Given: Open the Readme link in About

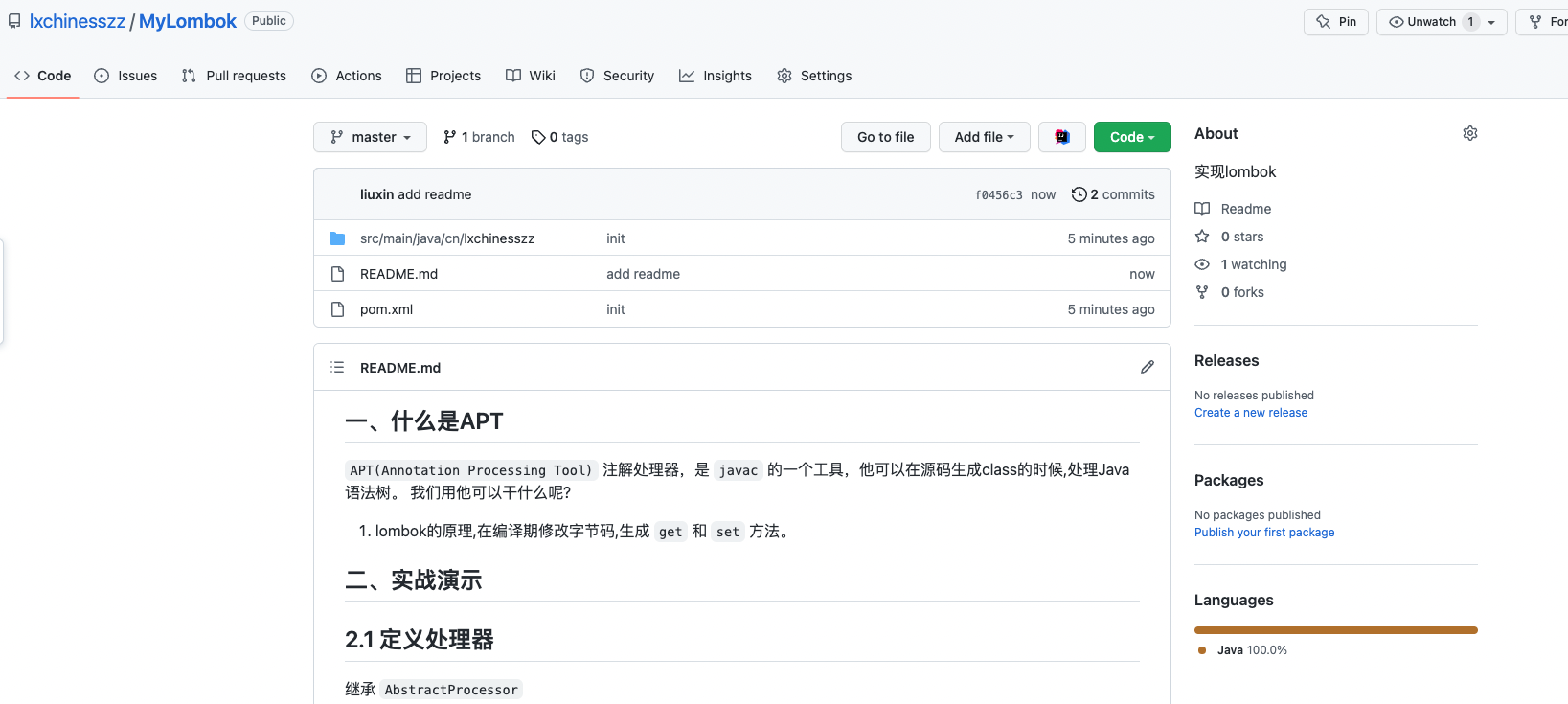Looking at the screenshot, I should coord(1233,209).
